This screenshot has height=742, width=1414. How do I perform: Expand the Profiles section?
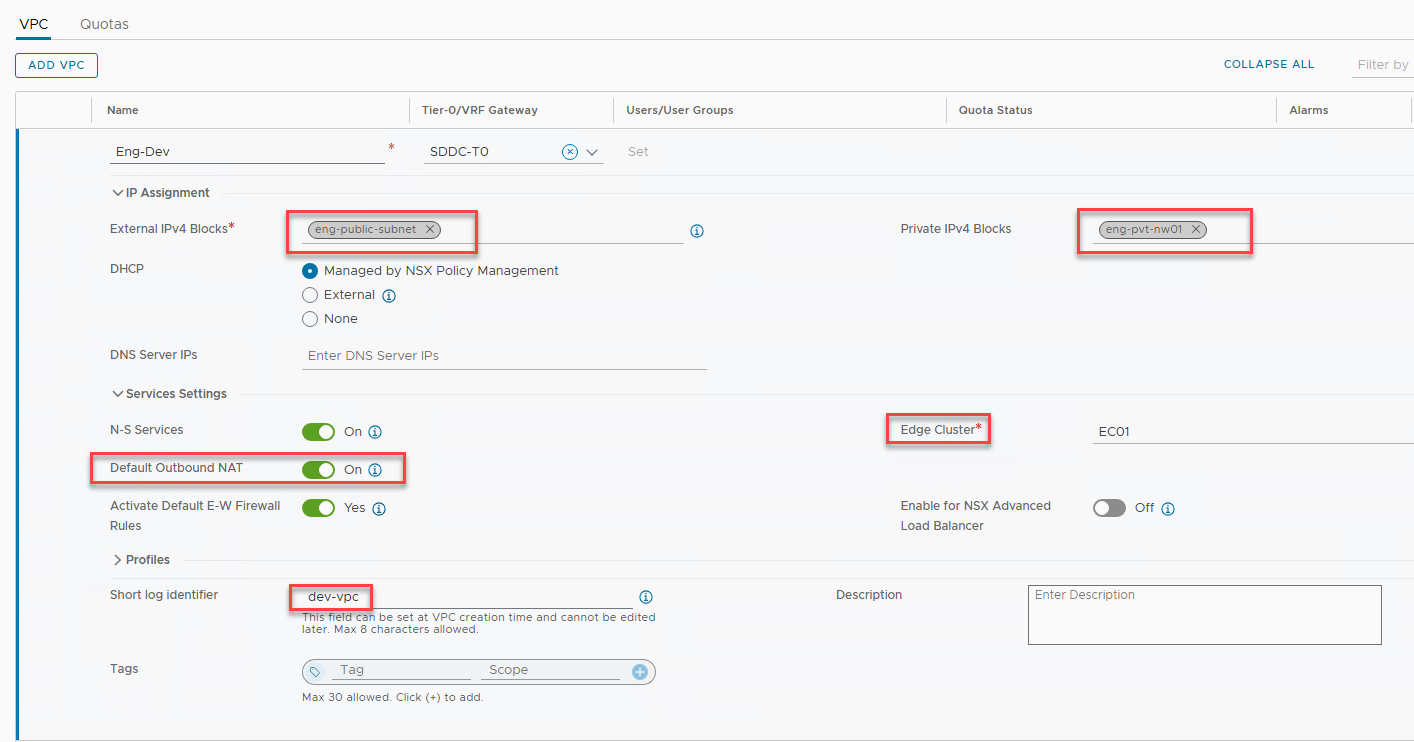[118, 560]
